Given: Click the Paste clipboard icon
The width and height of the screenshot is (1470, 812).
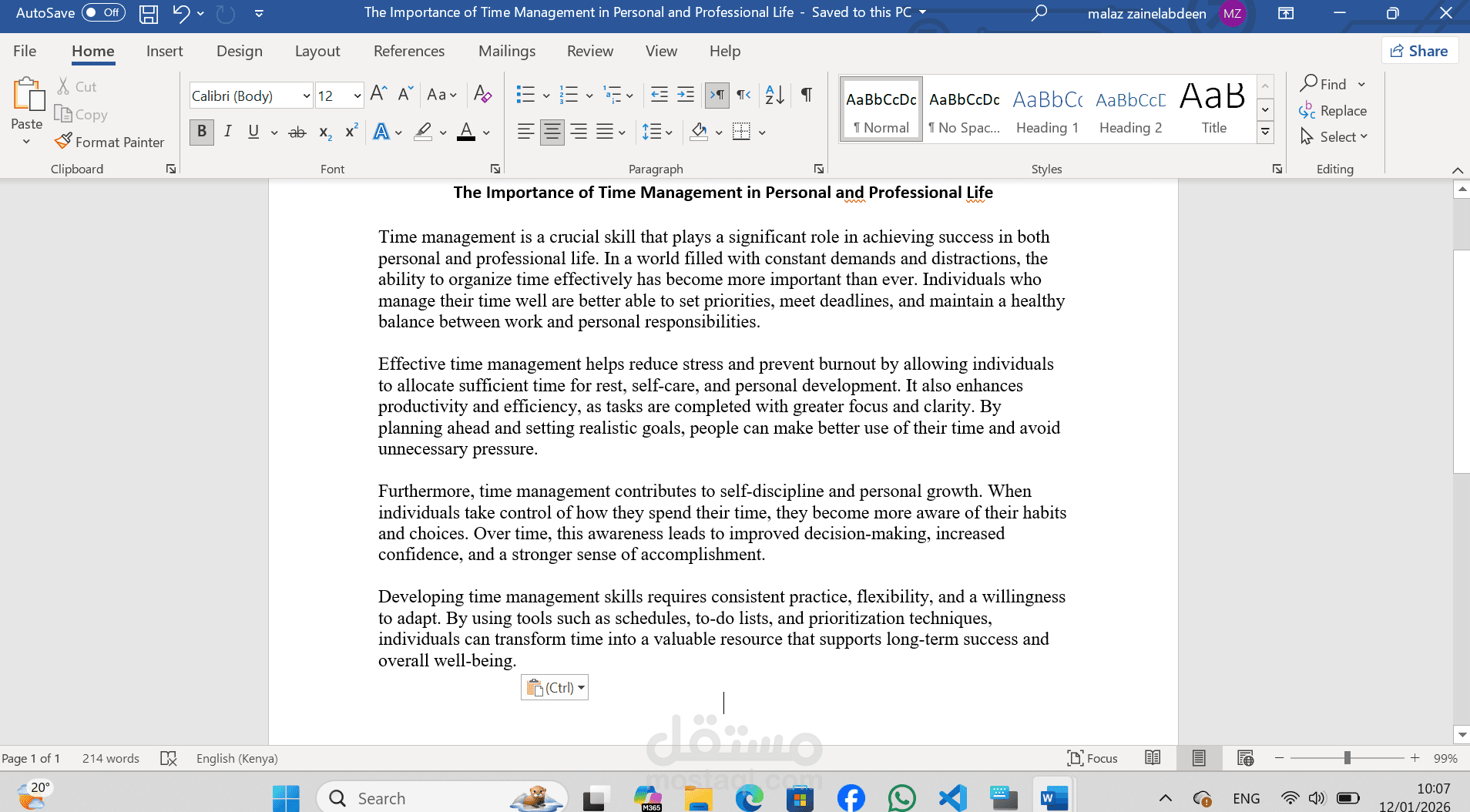Looking at the screenshot, I should tap(28, 95).
